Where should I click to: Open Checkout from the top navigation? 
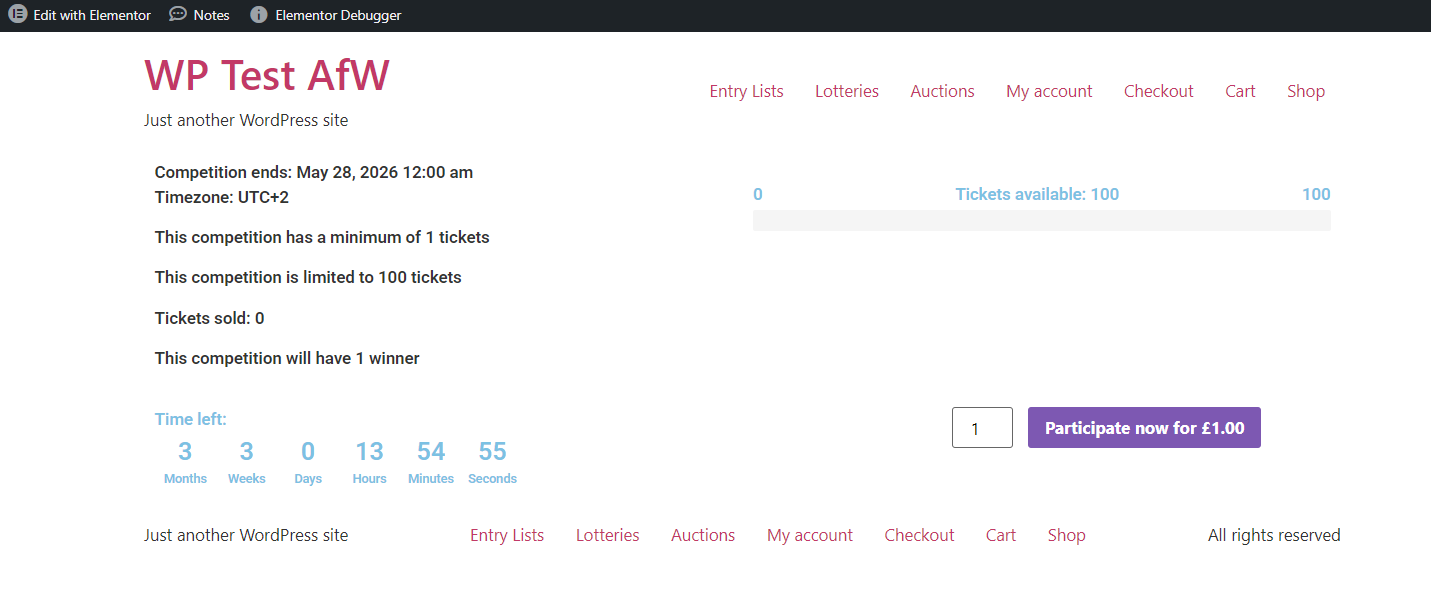(1158, 91)
